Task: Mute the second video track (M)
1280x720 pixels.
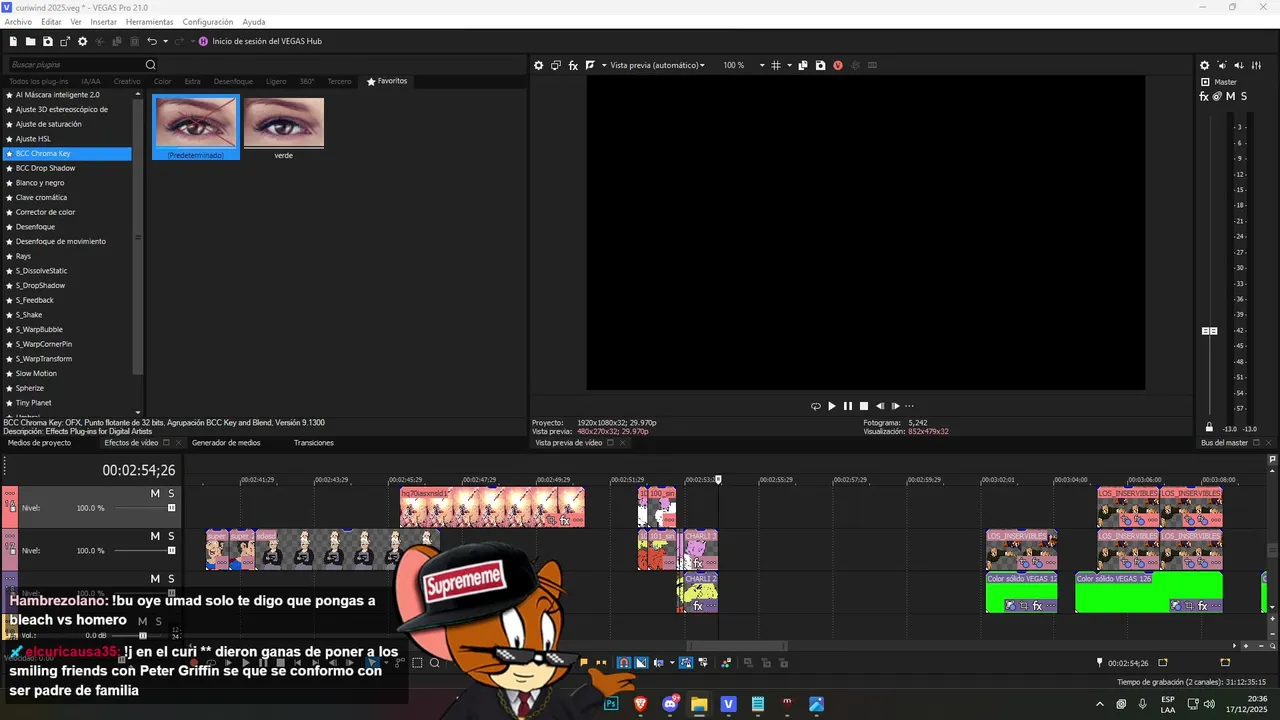Action: 155,536
